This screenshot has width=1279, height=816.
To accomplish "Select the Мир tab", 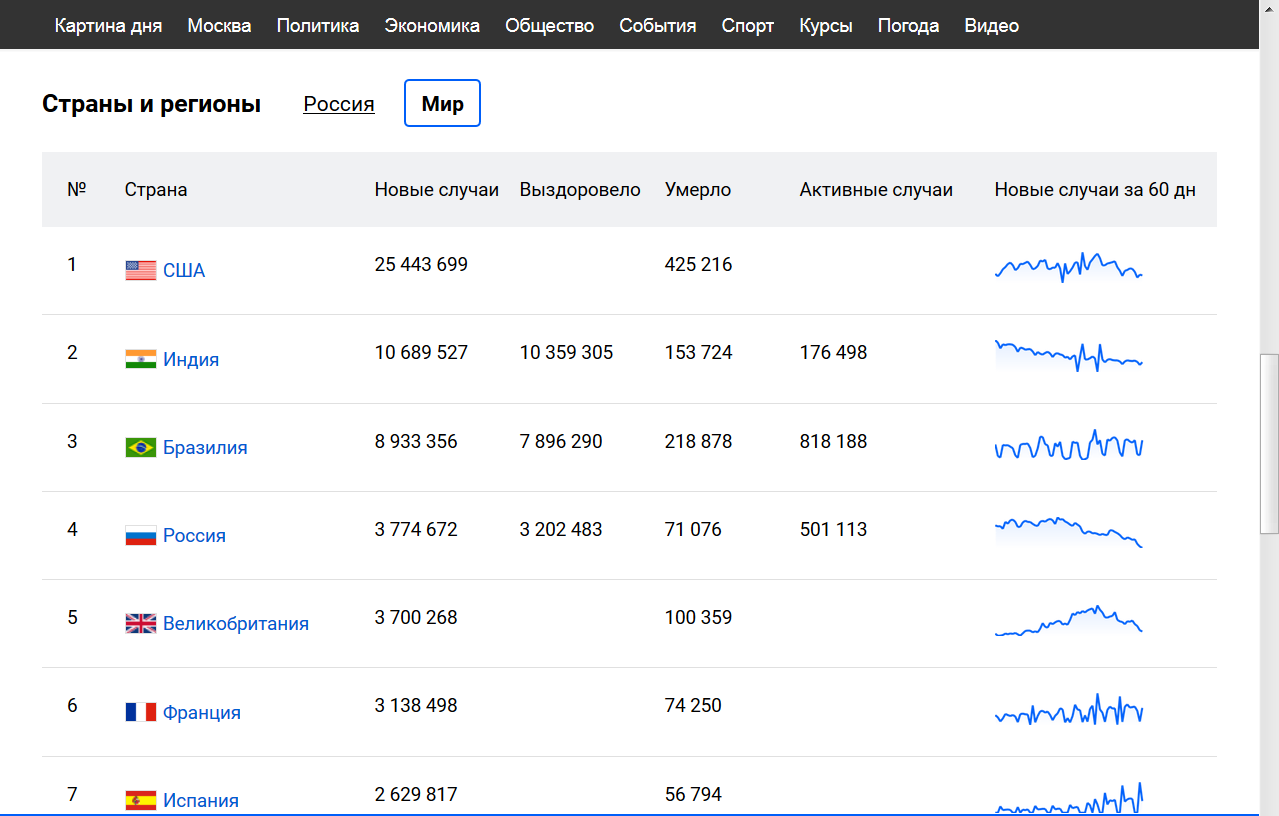I will (x=442, y=103).
